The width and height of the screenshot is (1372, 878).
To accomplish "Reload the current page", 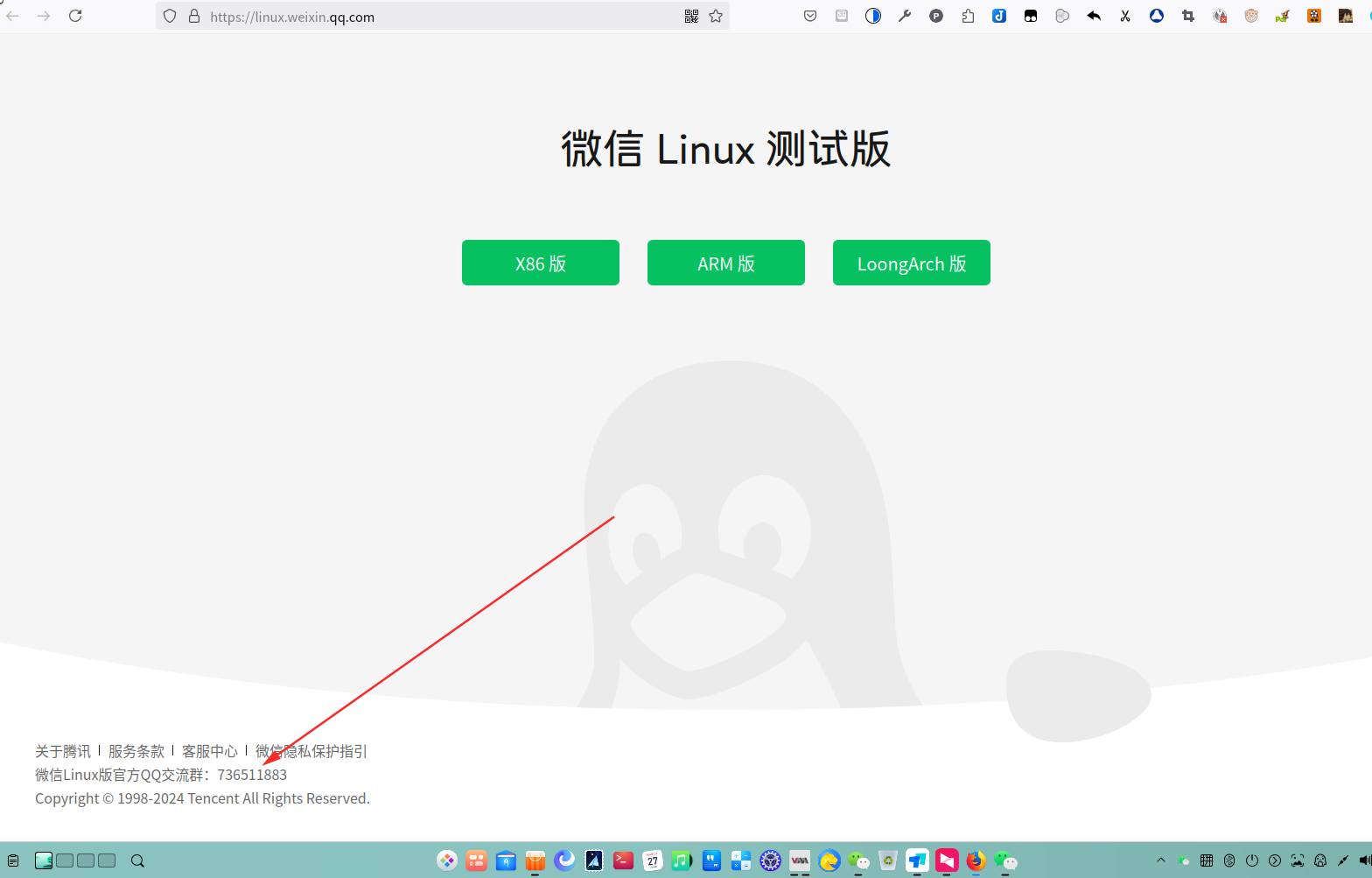I will click(75, 16).
